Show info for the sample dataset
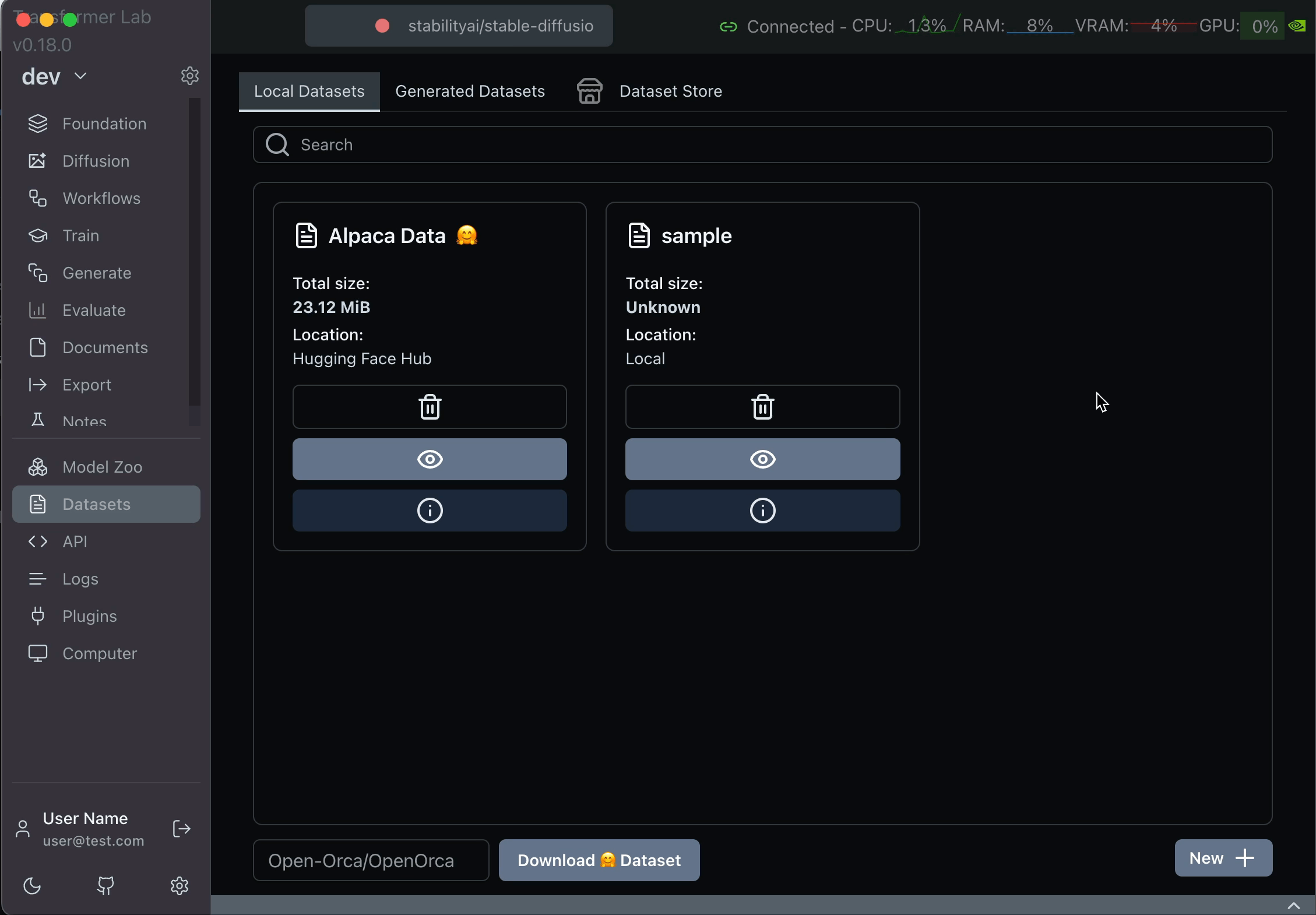Image resolution: width=1316 pixels, height=915 pixels. click(x=762, y=511)
